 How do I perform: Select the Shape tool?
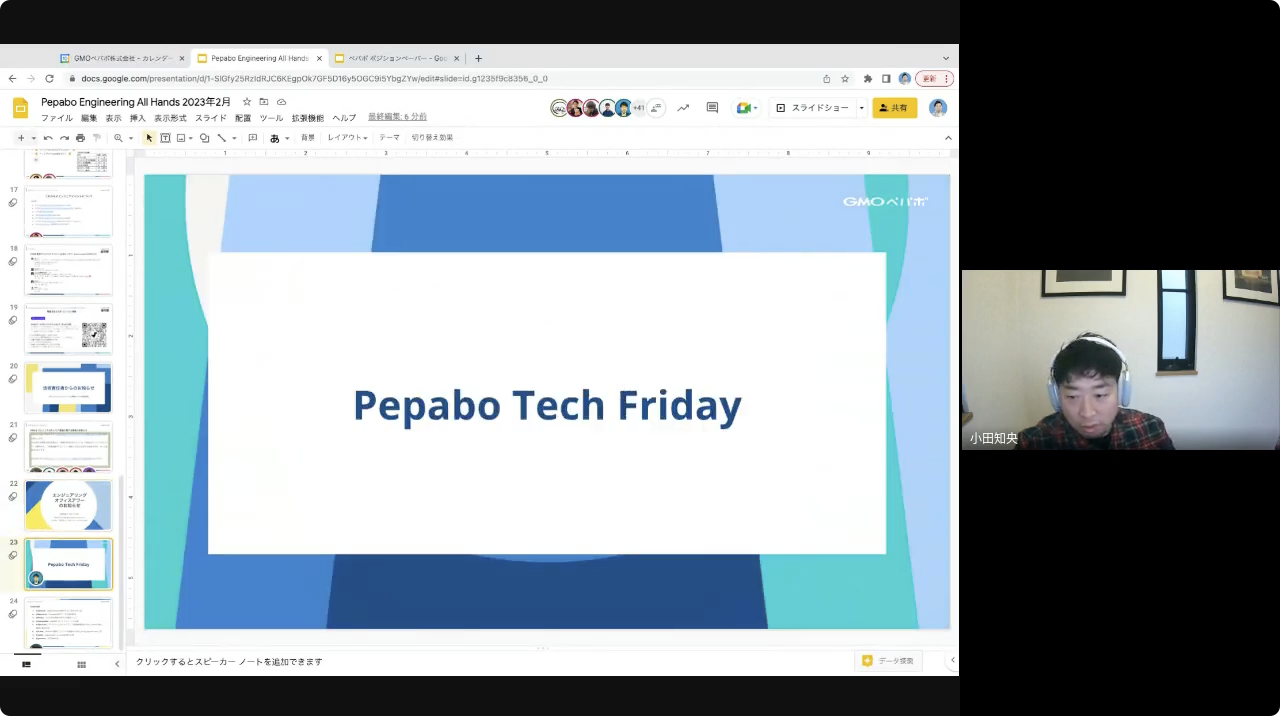[x=204, y=138]
